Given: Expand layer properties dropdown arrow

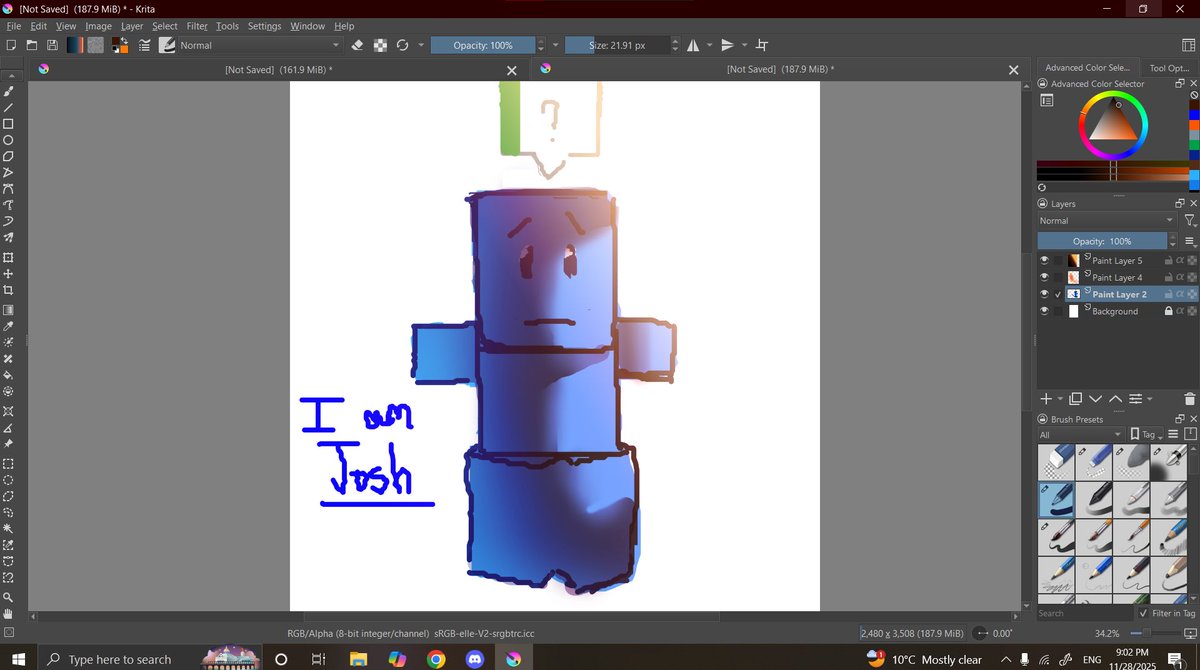Looking at the screenshot, I should click(1148, 398).
